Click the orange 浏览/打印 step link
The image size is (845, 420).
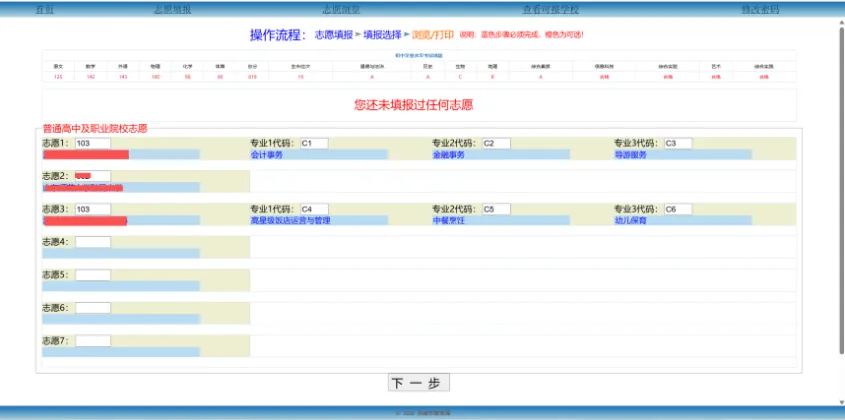pos(433,35)
